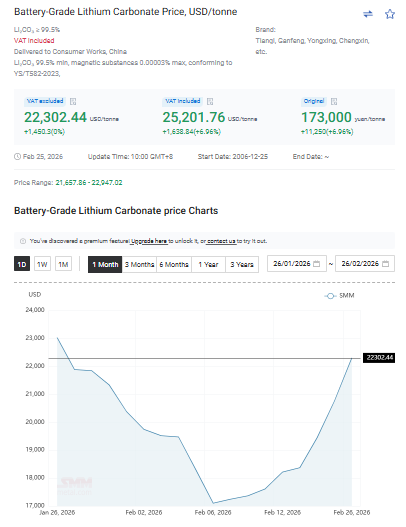Click the 25,201.76 VAT included price
Image resolution: width=406 pixels, height=527 pixels.
click(194, 117)
